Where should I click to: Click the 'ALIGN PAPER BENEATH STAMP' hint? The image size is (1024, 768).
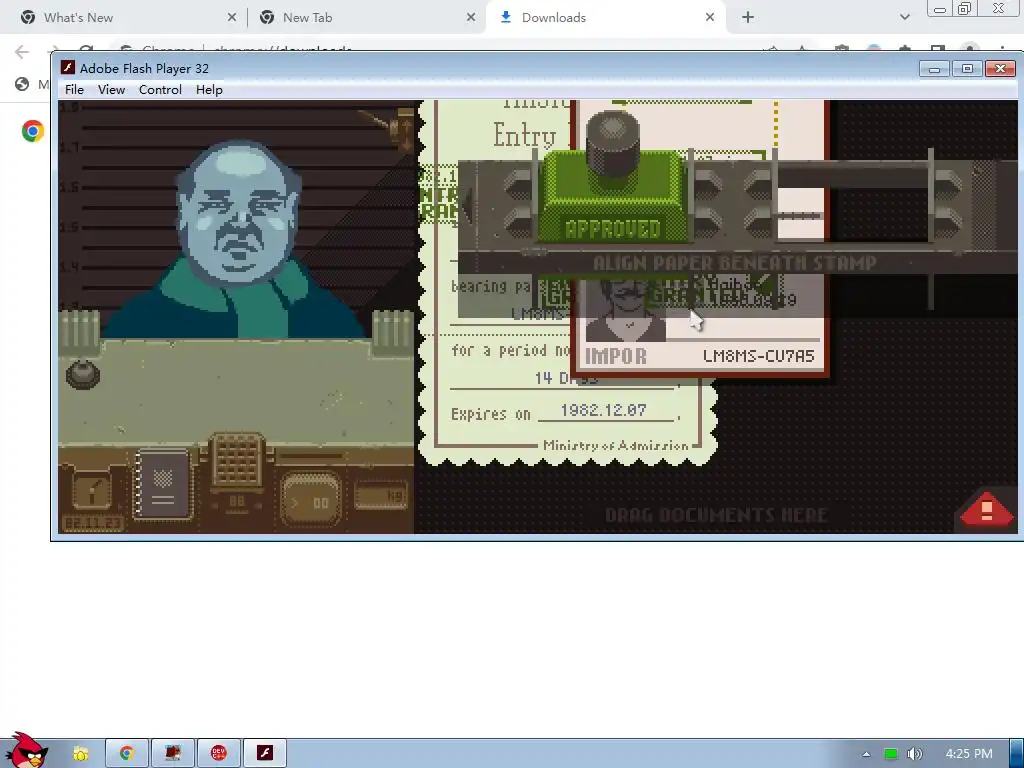(735, 263)
